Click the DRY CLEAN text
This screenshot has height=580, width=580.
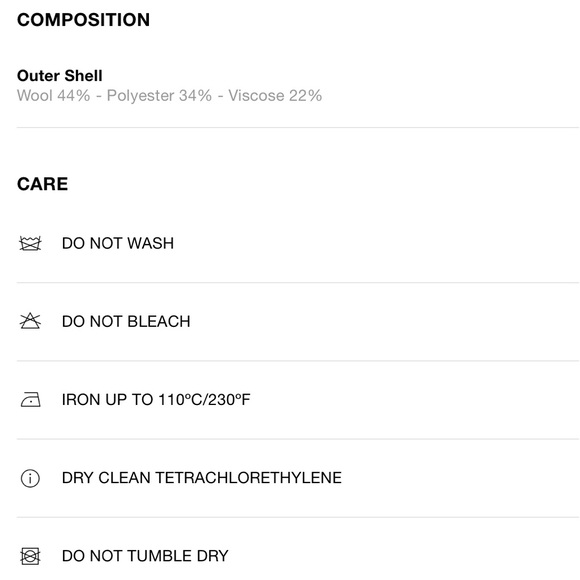coord(106,478)
